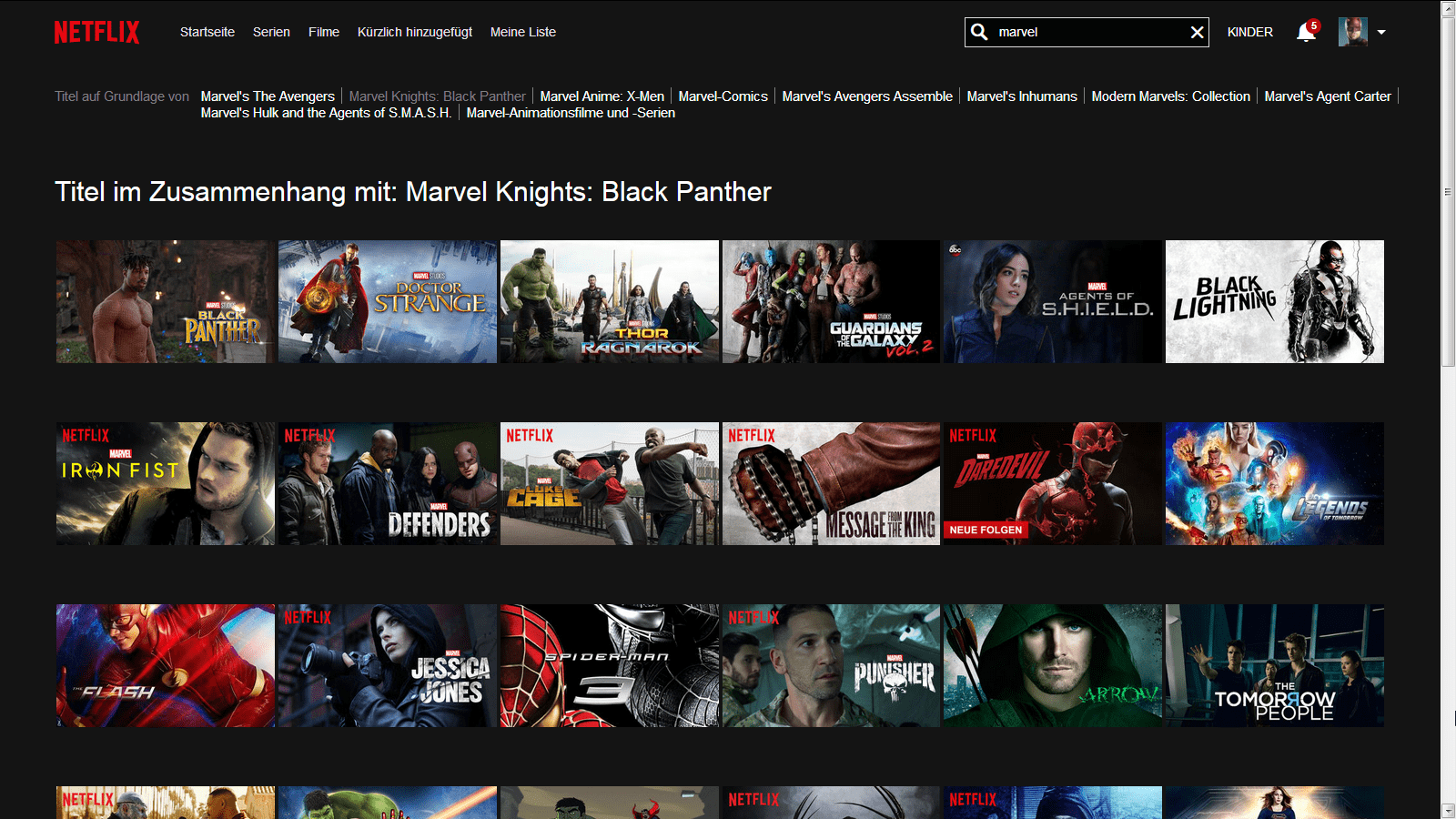This screenshot has height=819, width=1456.
Task: Click the search magnifier icon
Action: 979,32
